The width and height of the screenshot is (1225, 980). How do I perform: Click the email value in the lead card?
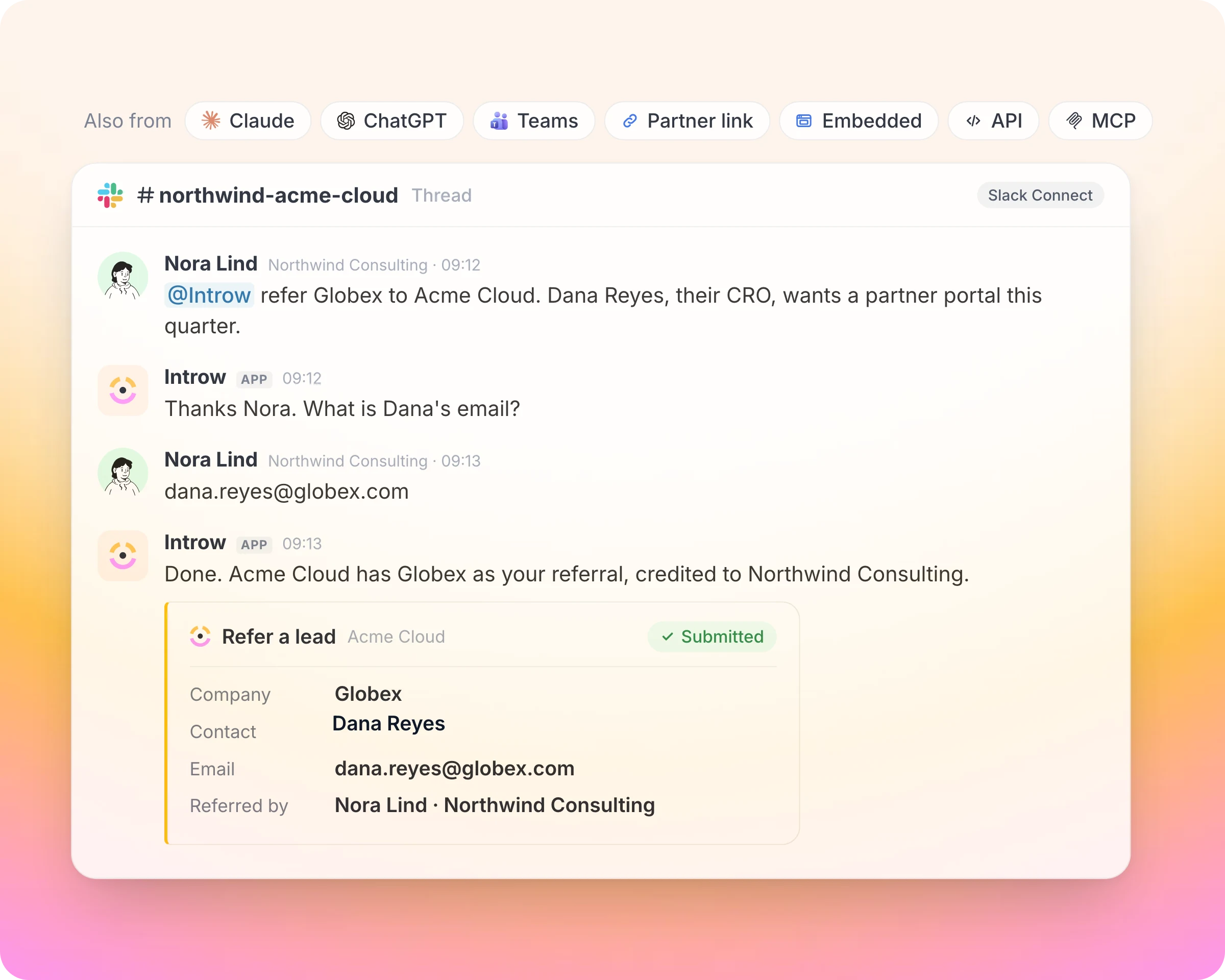click(x=455, y=768)
